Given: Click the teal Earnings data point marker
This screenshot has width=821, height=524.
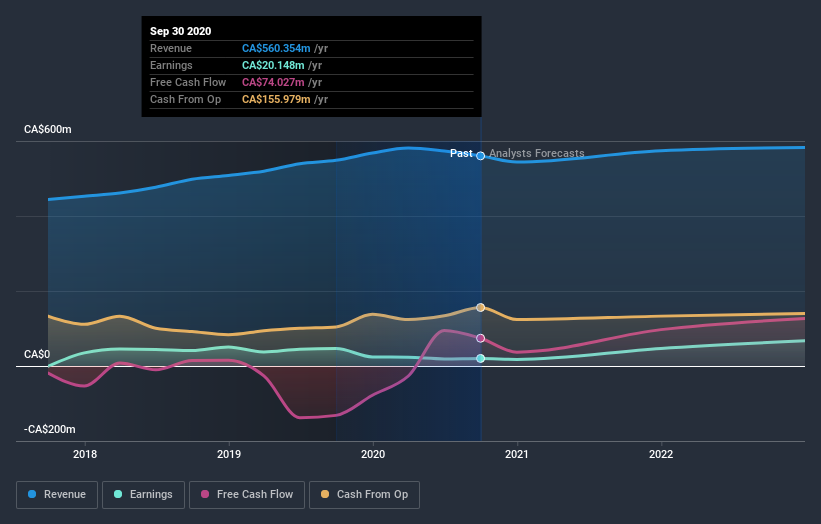Looking at the screenshot, I should [480, 359].
